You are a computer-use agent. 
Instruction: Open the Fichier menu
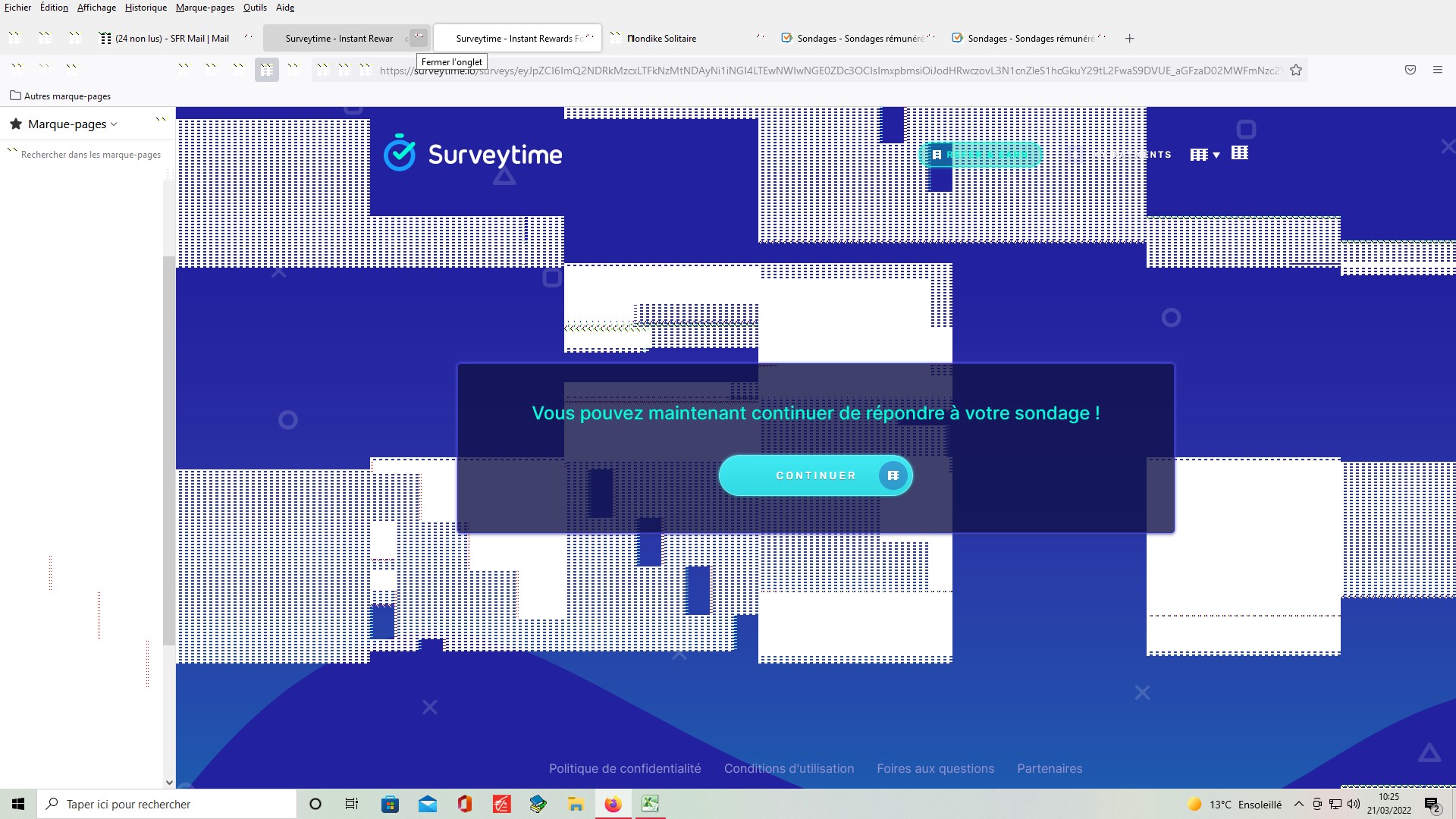pyautogui.click(x=18, y=8)
